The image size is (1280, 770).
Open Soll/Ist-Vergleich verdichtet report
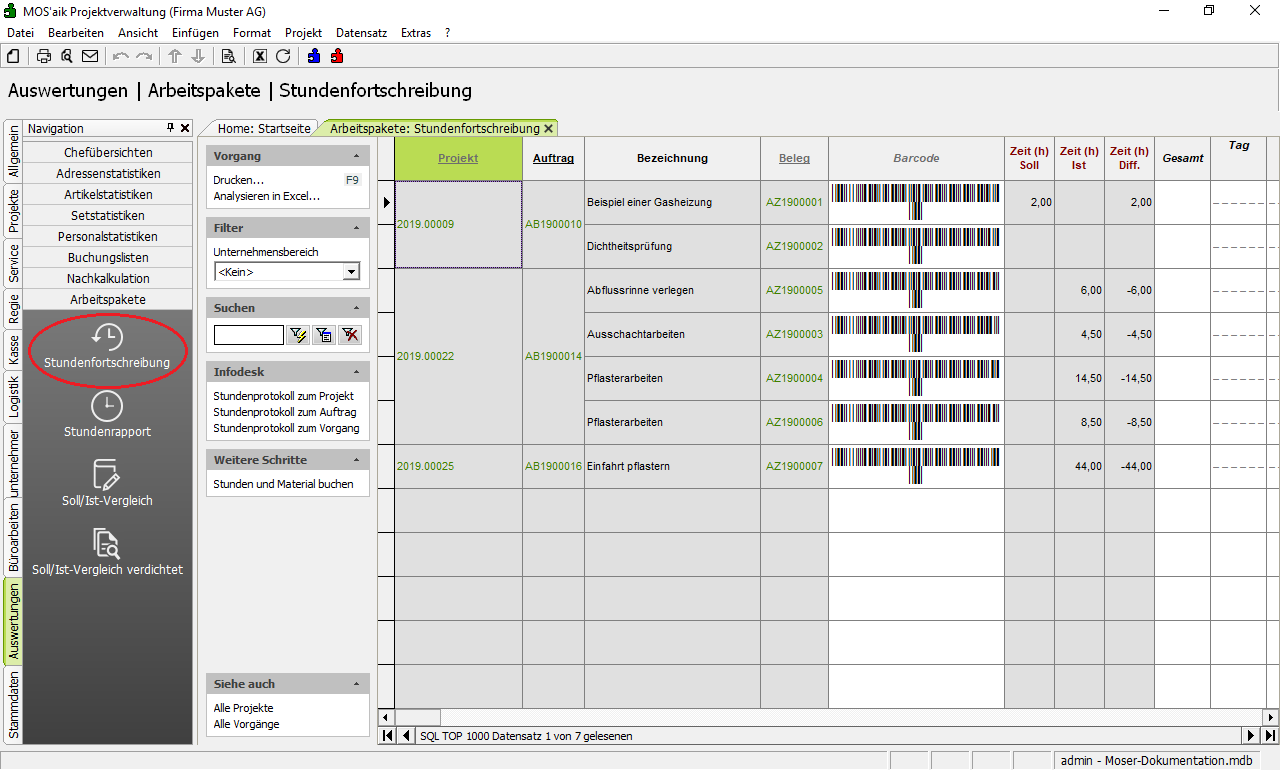(107, 552)
